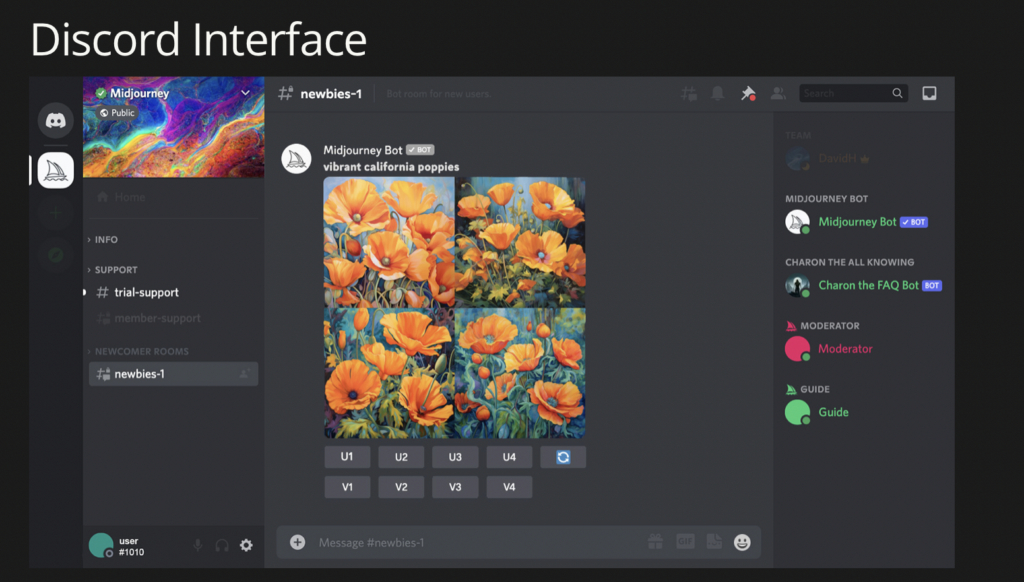1024x582 pixels.
Task: Create variations with V1 button
Action: coord(347,487)
